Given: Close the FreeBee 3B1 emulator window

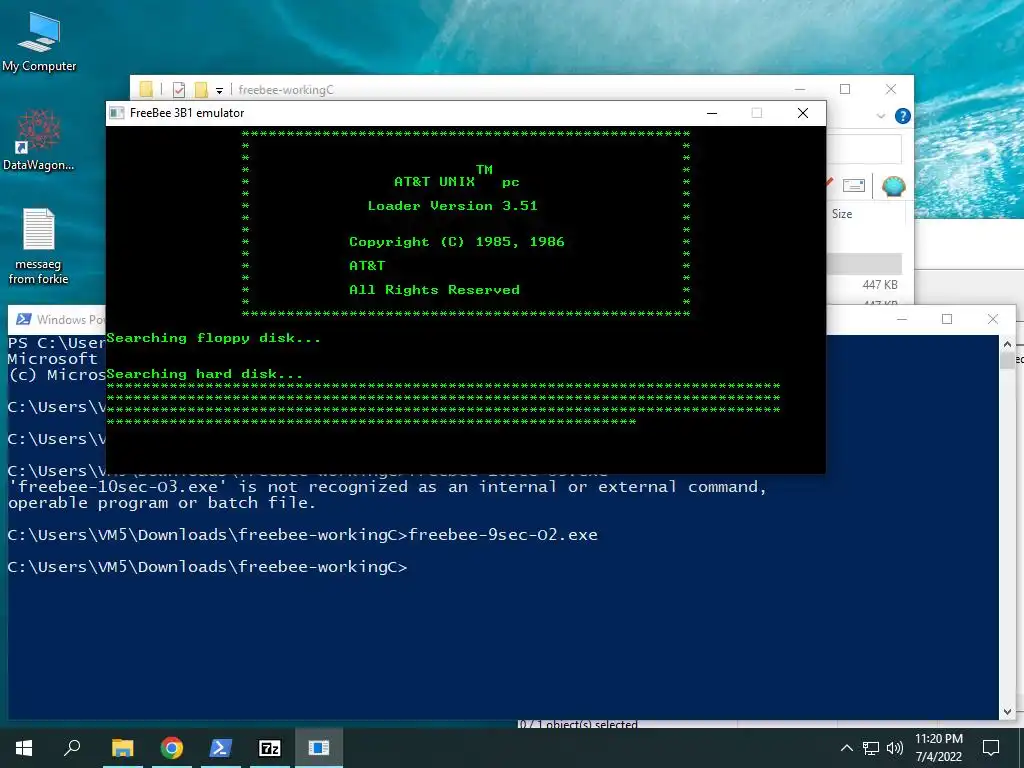Looking at the screenshot, I should 803,113.
